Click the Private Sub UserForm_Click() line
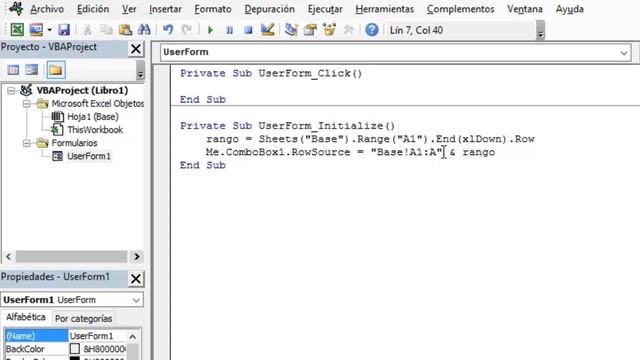 pos(271,73)
